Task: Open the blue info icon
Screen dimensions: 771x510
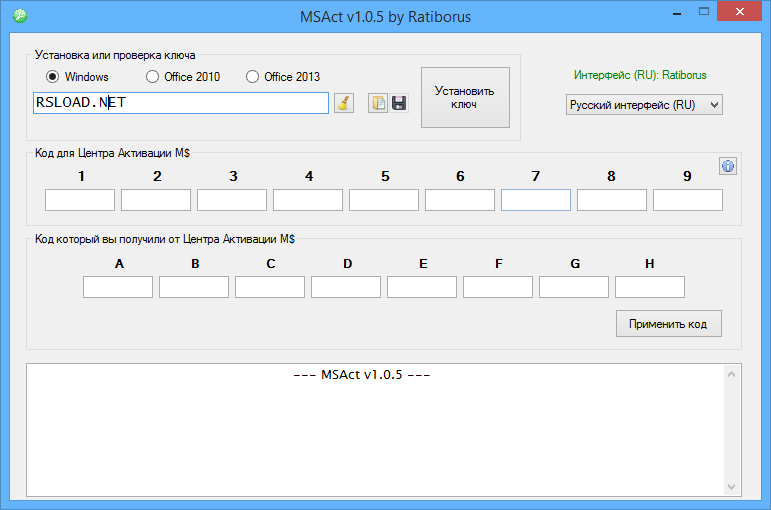Action: (728, 167)
